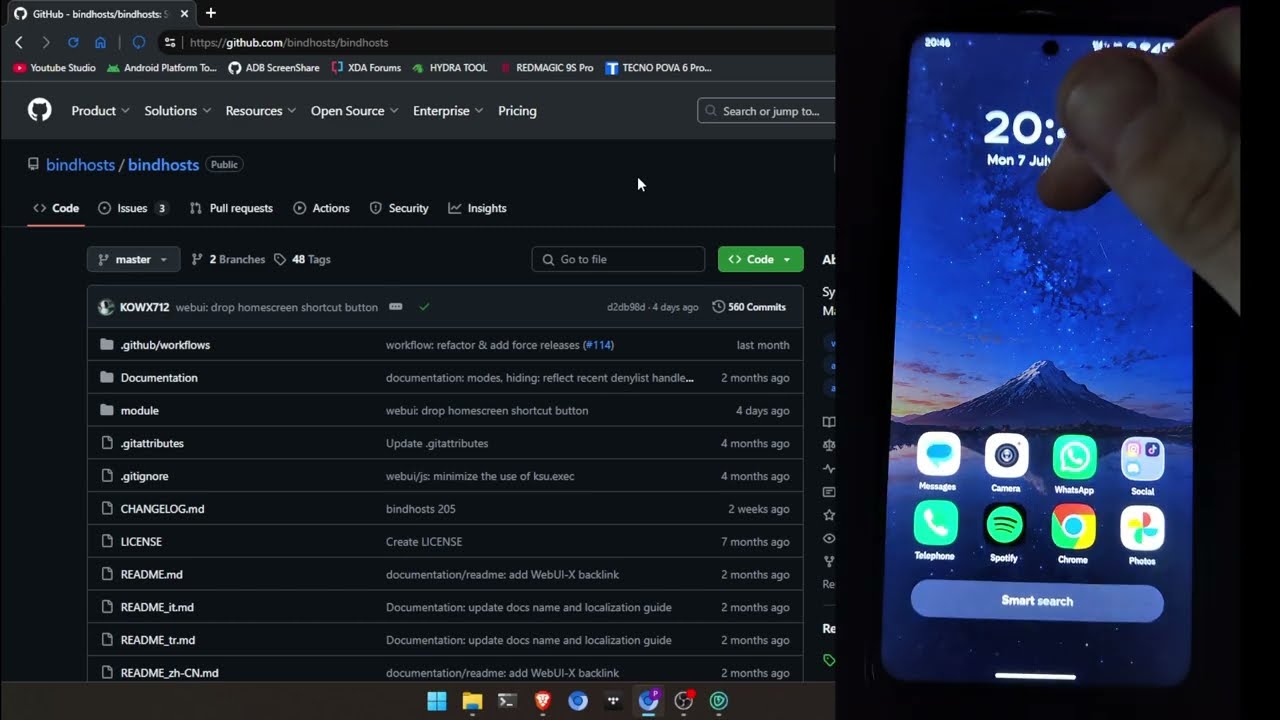Open the Telephone app on phone
The image size is (1280, 720).
pos(935,524)
